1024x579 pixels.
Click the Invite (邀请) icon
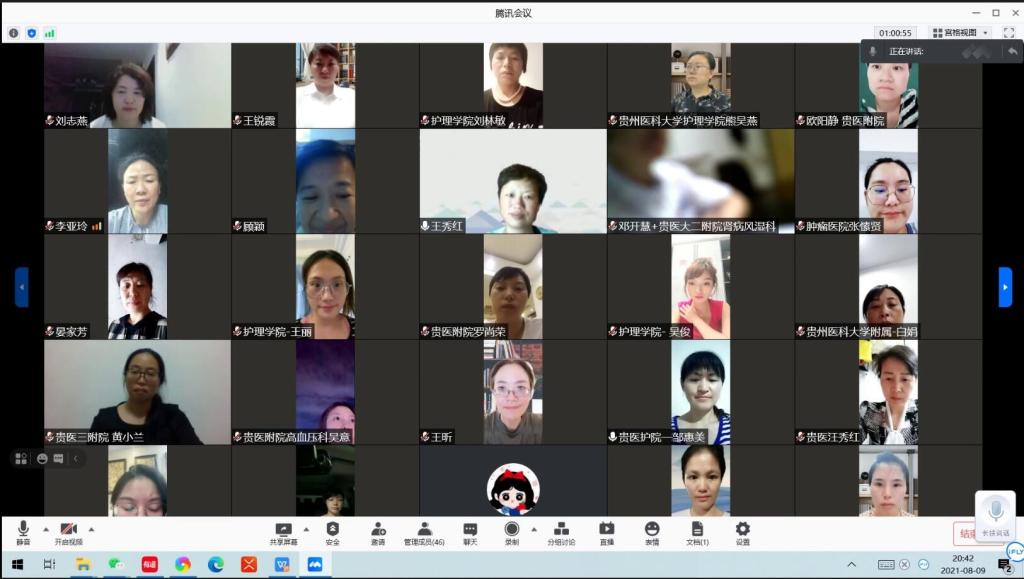(x=378, y=531)
